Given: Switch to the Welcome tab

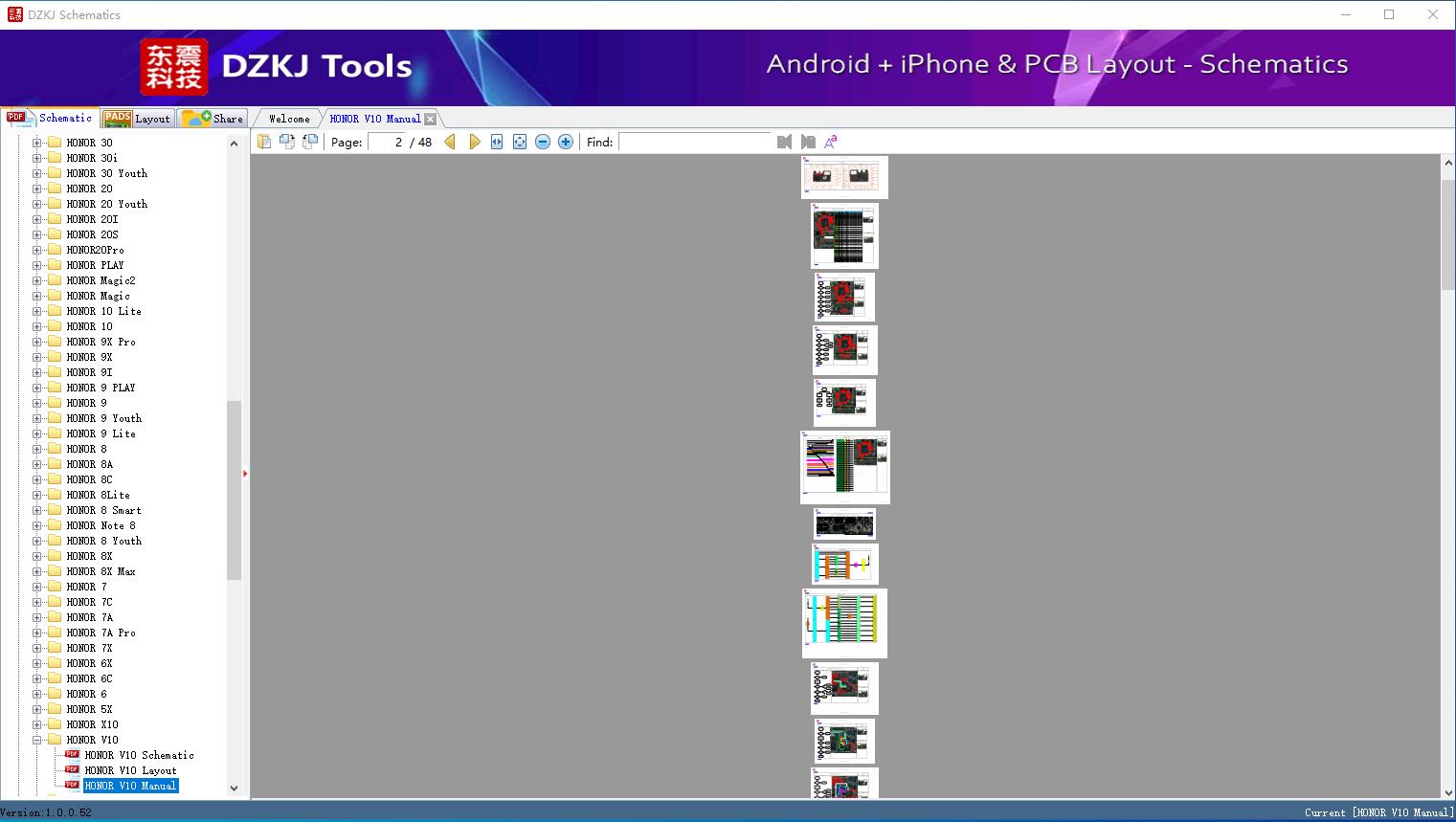Looking at the screenshot, I should tap(289, 119).
